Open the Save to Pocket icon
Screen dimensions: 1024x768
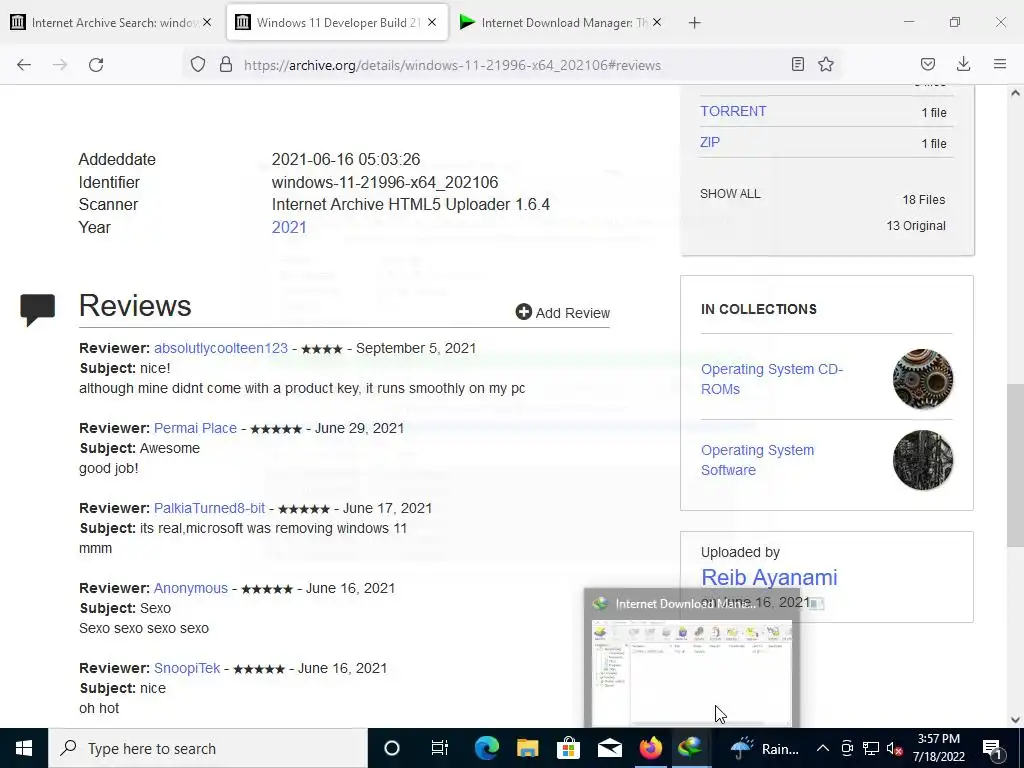click(x=927, y=64)
